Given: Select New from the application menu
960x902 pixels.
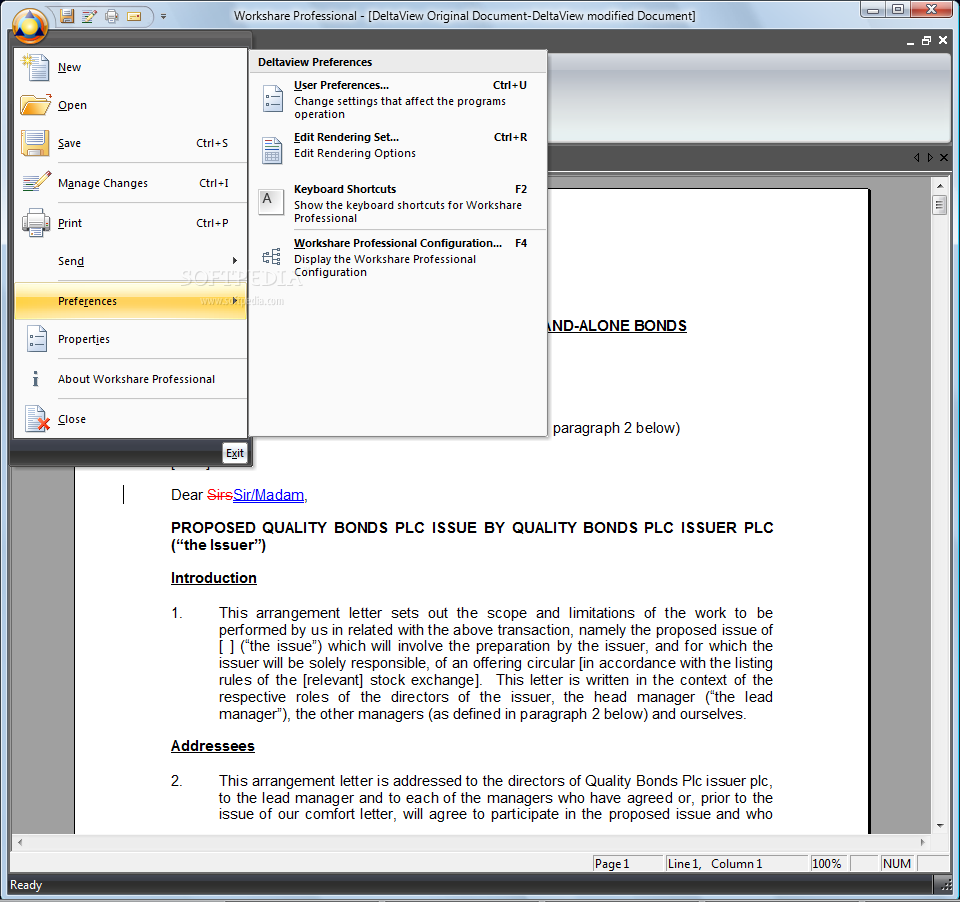Looking at the screenshot, I should click(x=131, y=67).
